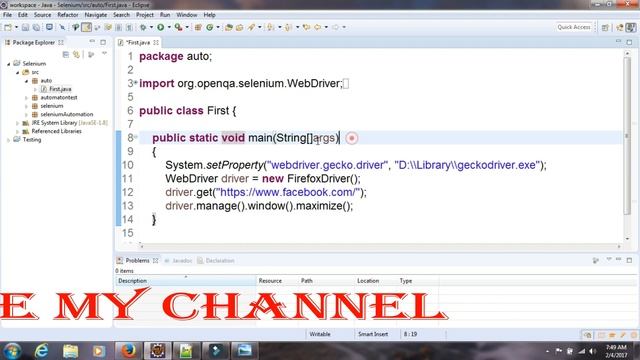Viewport: 640px width, 360px height.
Task: Open the File menu
Action: (x=7, y=15)
